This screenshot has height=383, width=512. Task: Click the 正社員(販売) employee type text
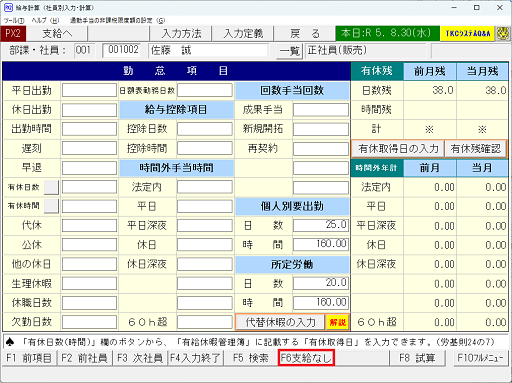[337, 50]
